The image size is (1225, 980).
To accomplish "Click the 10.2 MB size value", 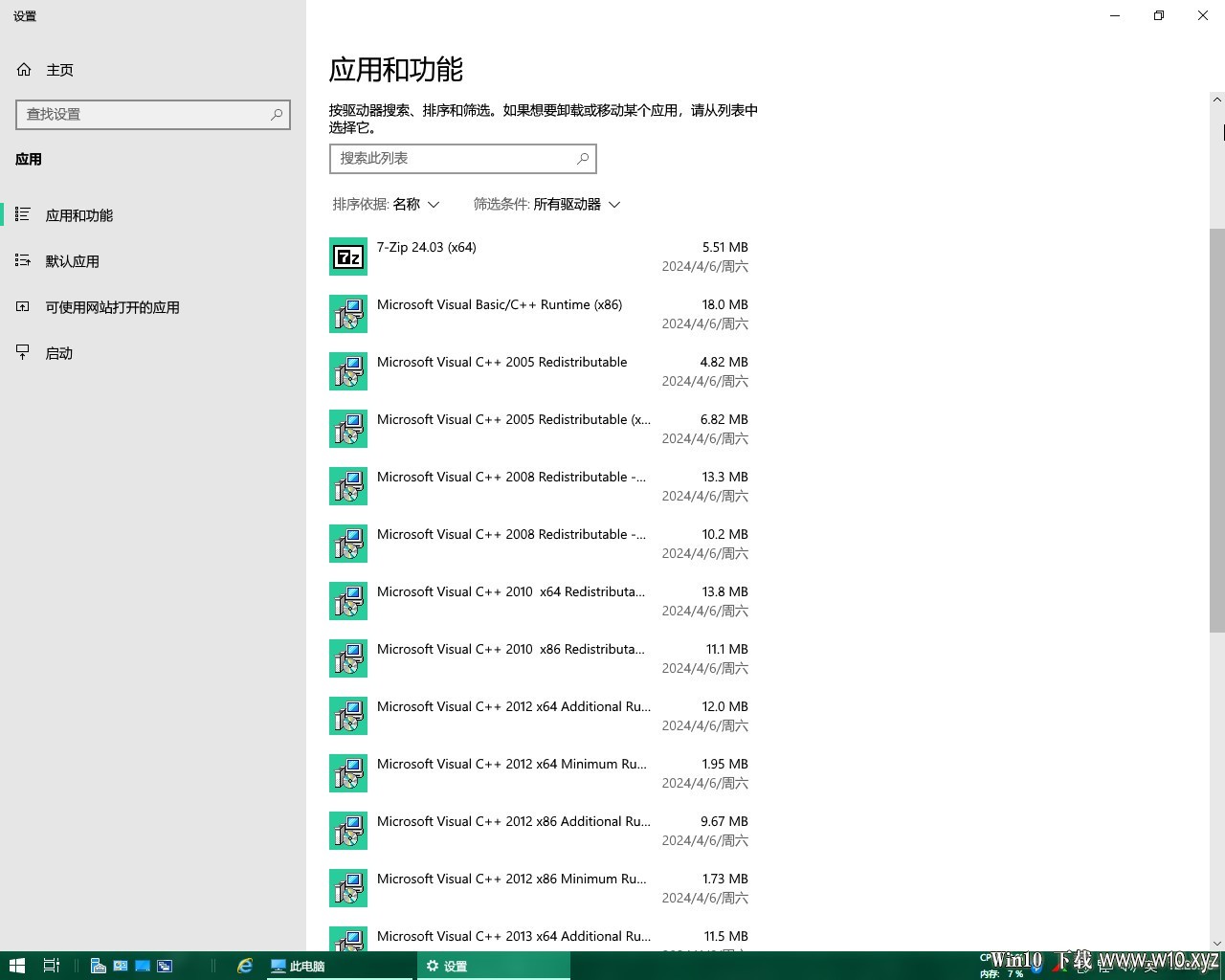I will tap(725, 534).
